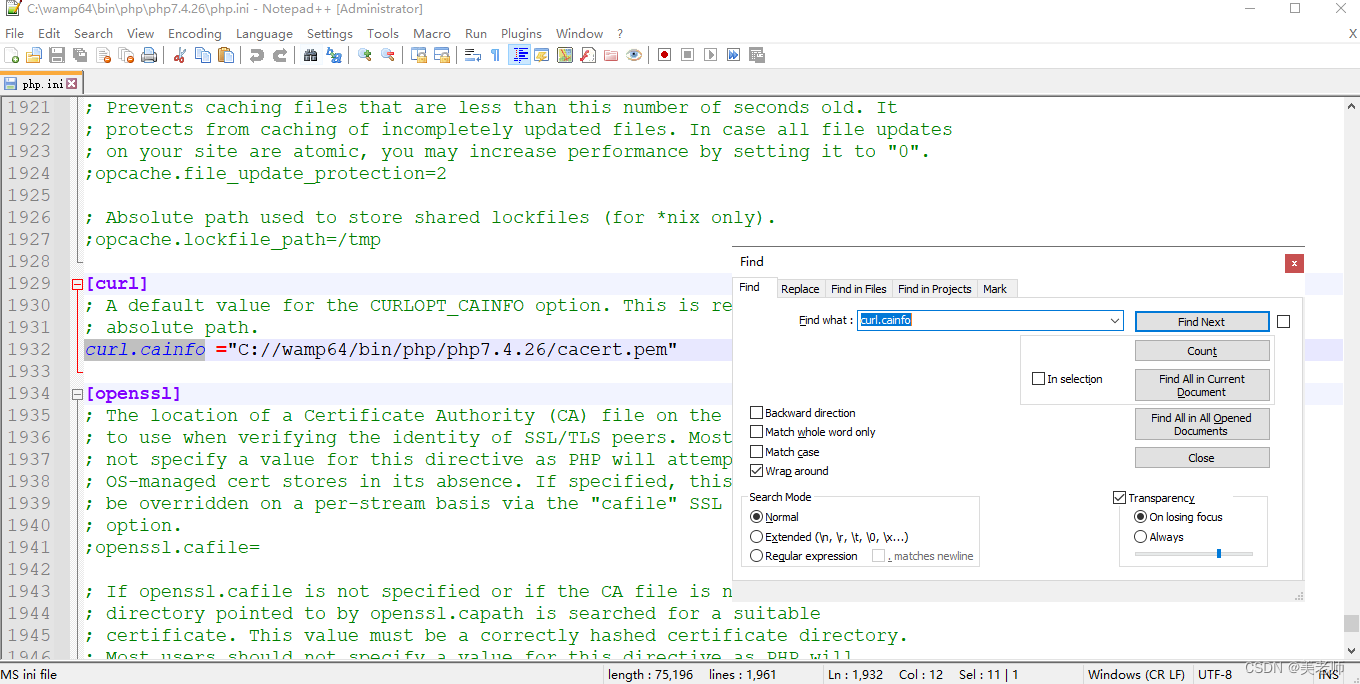Start macro recording with the red dot
Image resolution: width=1360 pixels, height=684 pixels.
coord(664,55)
